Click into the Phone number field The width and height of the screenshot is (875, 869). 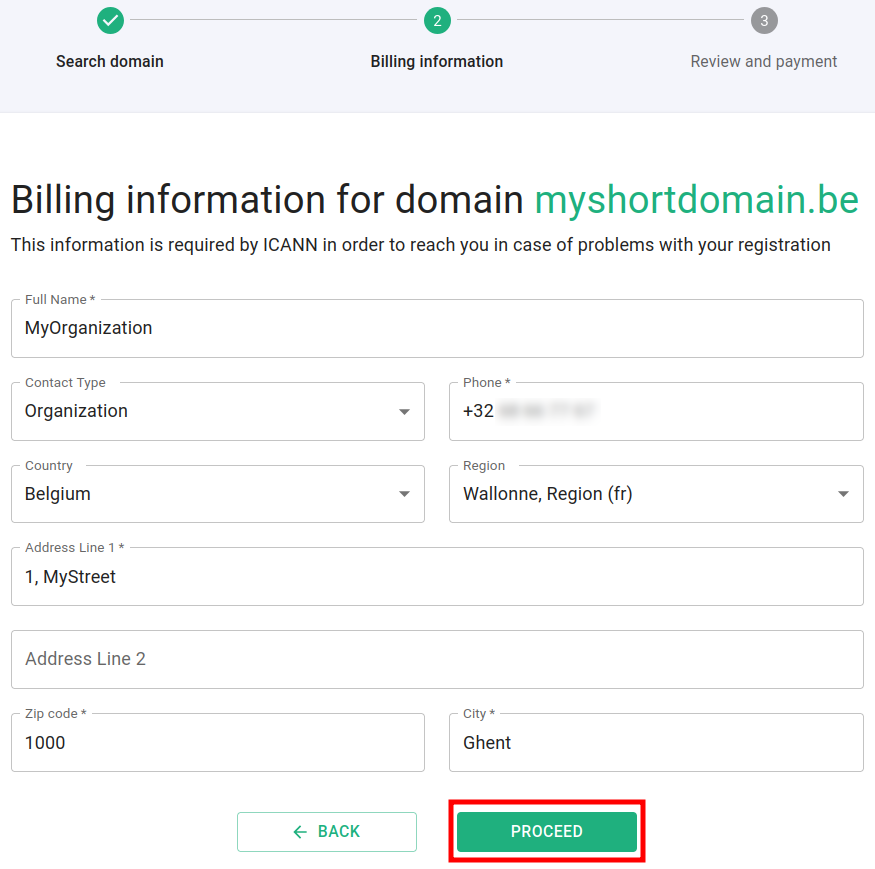[656, 411]
